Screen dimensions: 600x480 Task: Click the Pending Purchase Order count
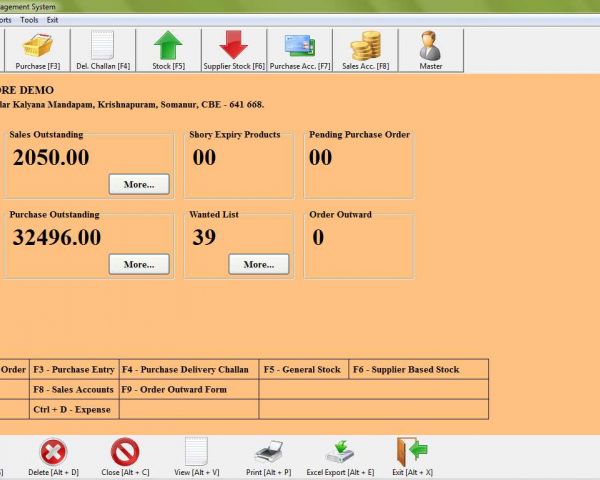point(320,158)
